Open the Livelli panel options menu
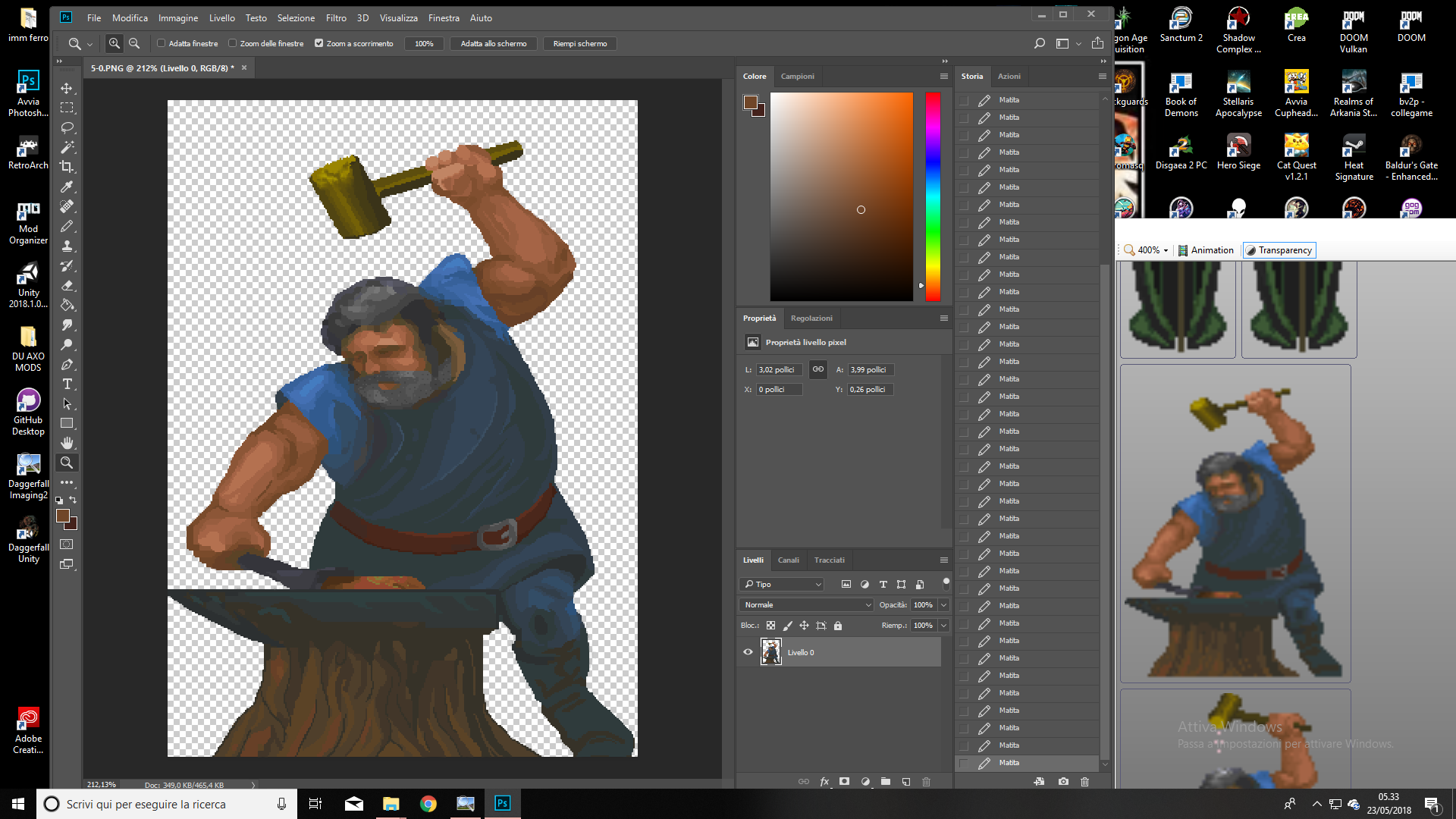 tap(944, 560)
